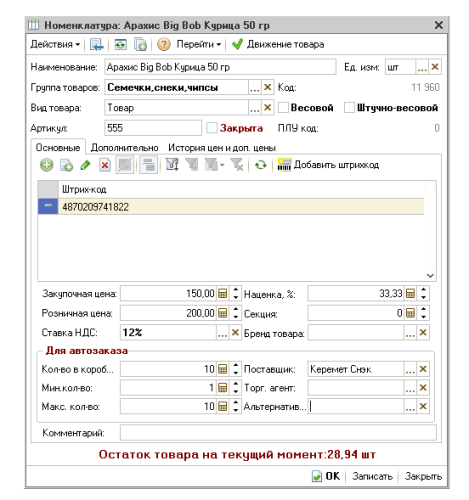Image resolution: width=469 pixels, height=500 pixels.
Task: Clear the Поставщик field
Action: 423,369
